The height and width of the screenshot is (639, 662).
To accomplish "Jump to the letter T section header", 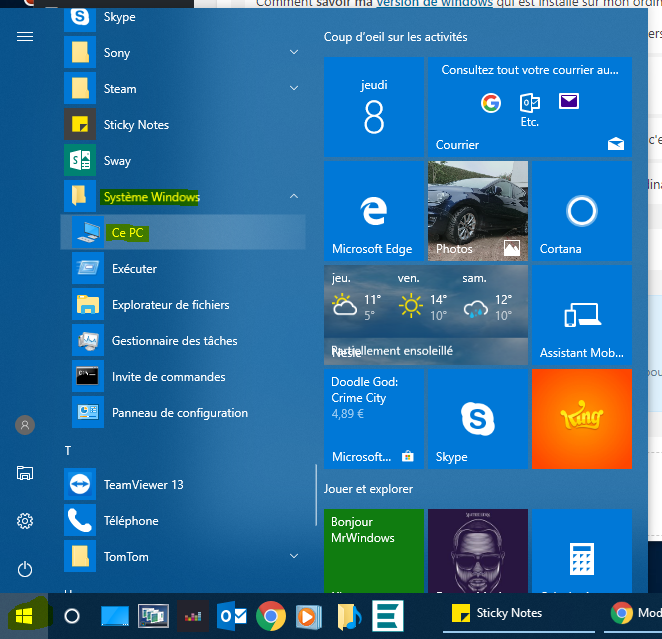I will pos(68,450).
